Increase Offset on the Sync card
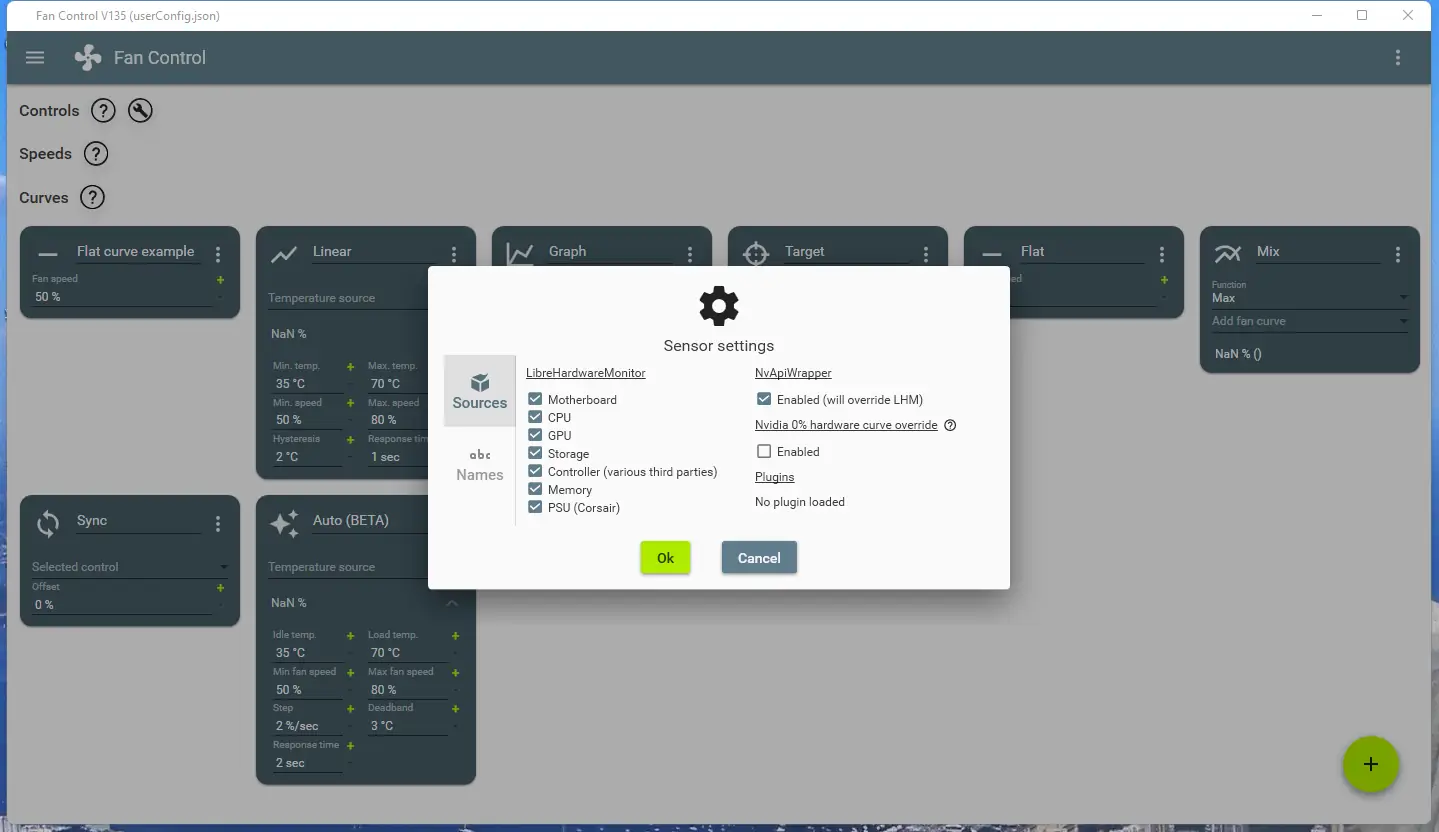This screenshot has height=832, width=1439. (220, 588)
